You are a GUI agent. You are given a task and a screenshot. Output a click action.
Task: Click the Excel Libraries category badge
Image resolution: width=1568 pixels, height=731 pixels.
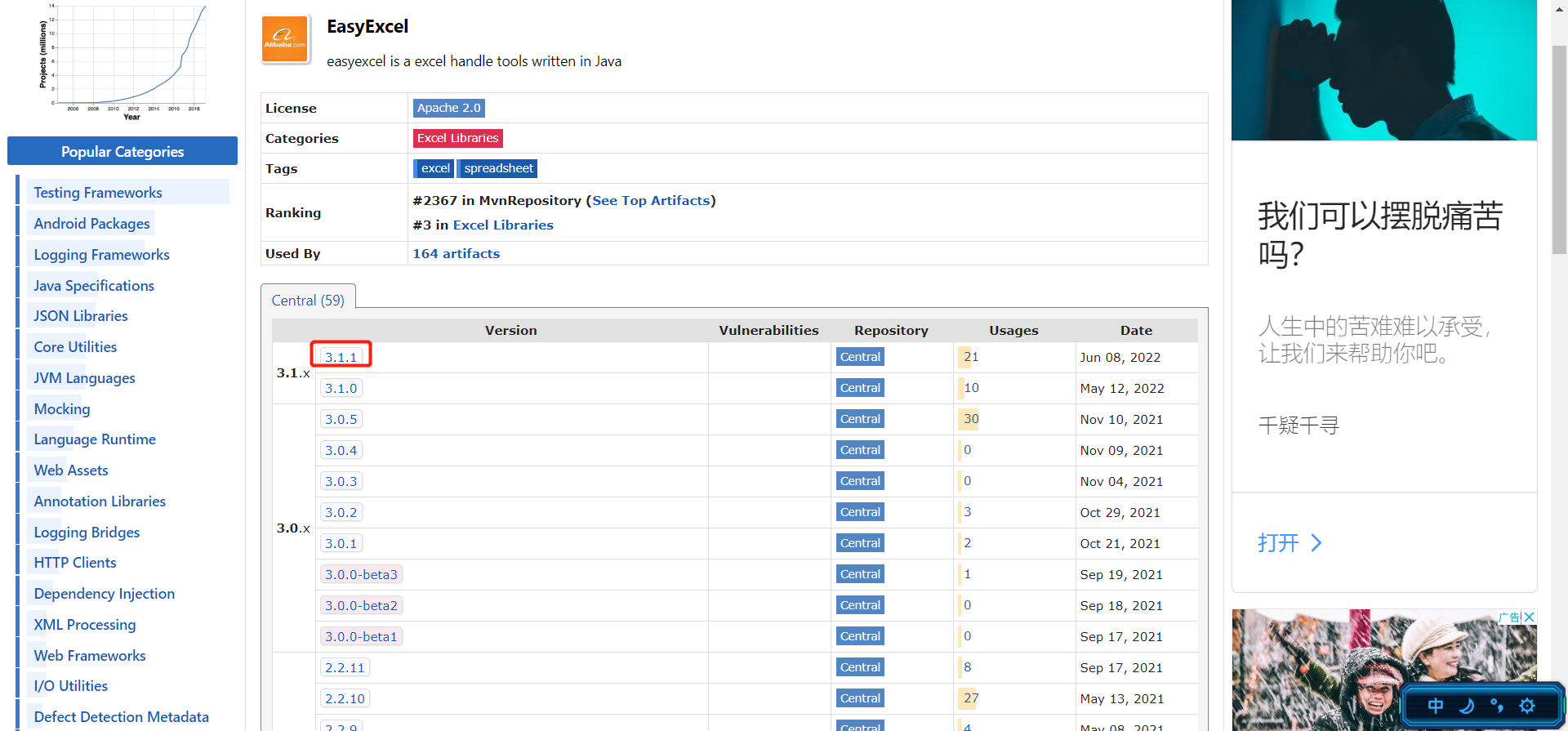(x=457, y=138)
